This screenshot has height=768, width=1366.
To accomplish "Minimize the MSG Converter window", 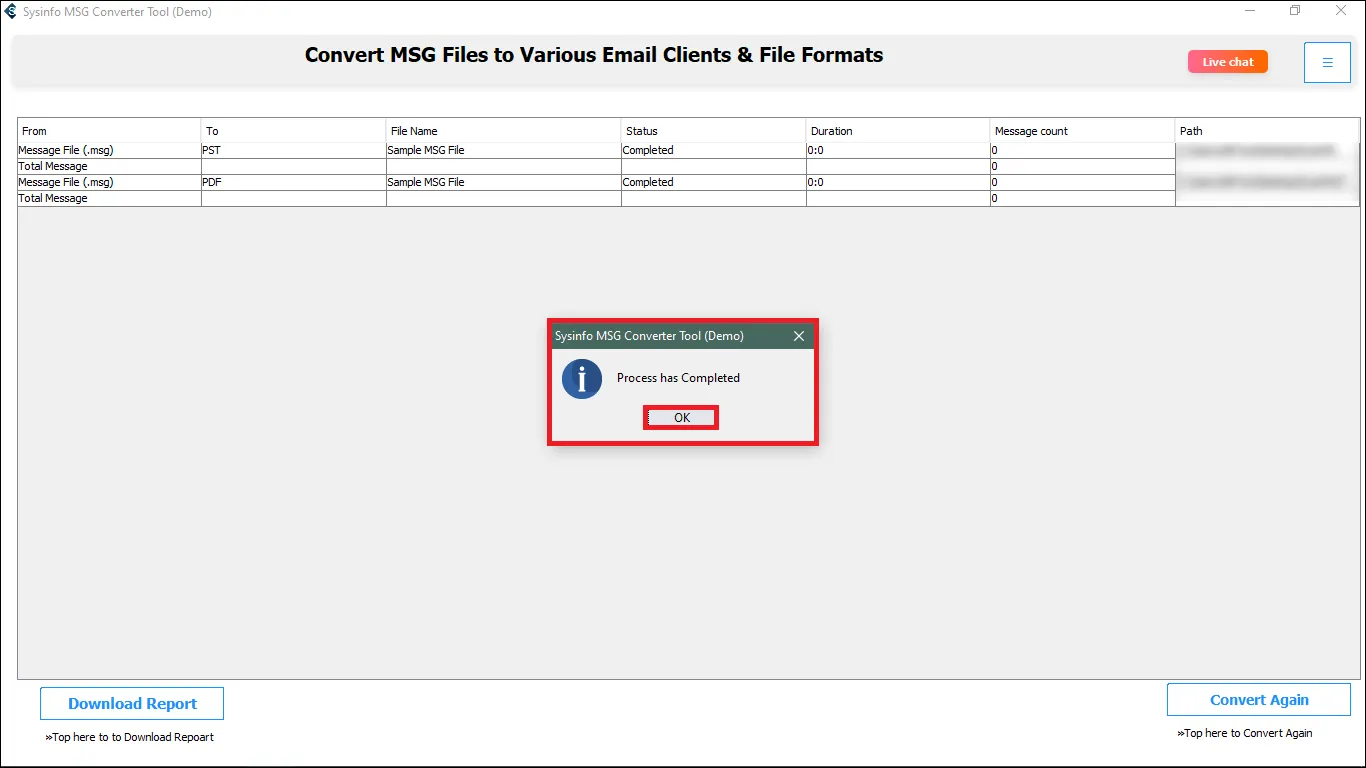I will point(1251,11).
